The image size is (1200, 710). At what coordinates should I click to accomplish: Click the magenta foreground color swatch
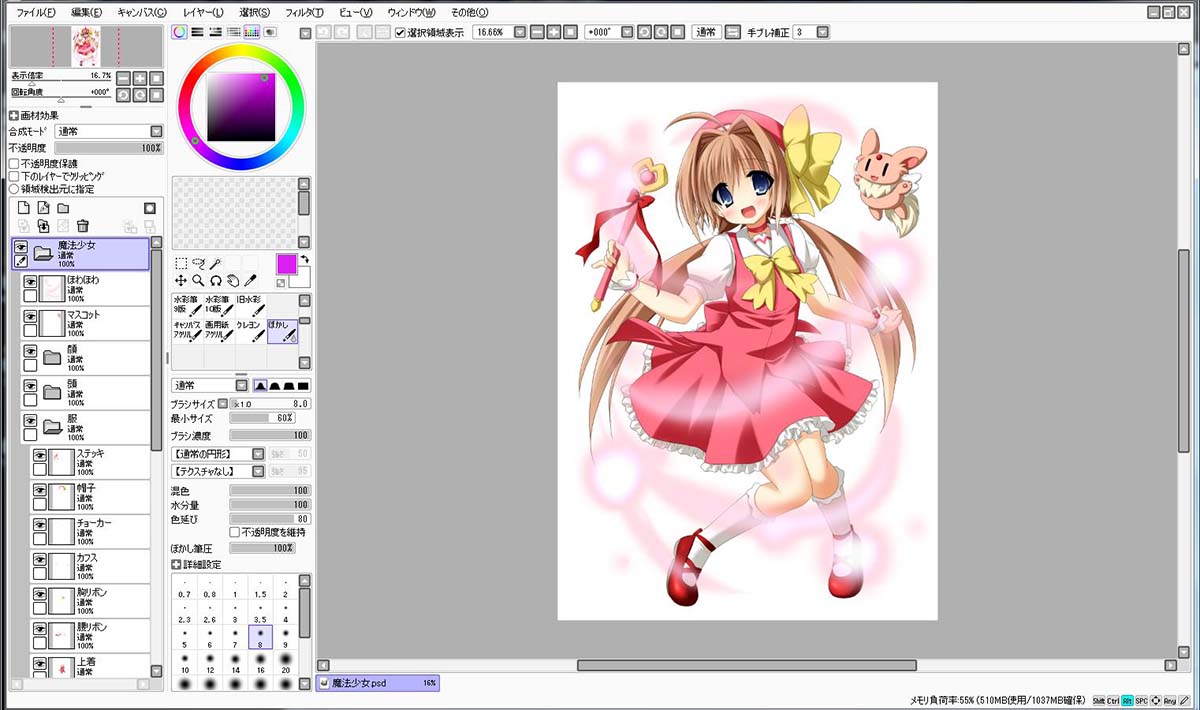point(286,264)
